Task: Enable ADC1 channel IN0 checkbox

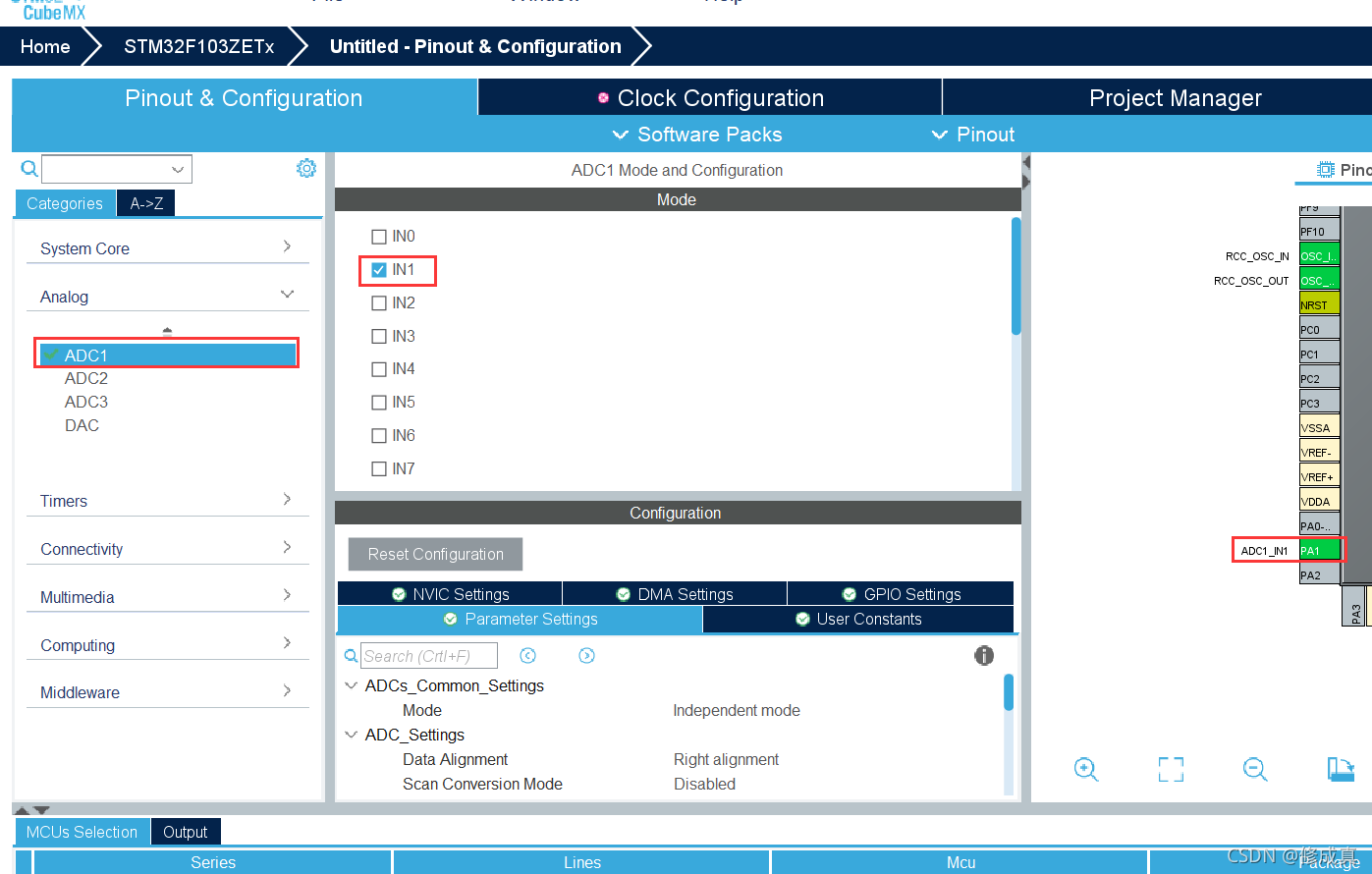Action: 379,237
